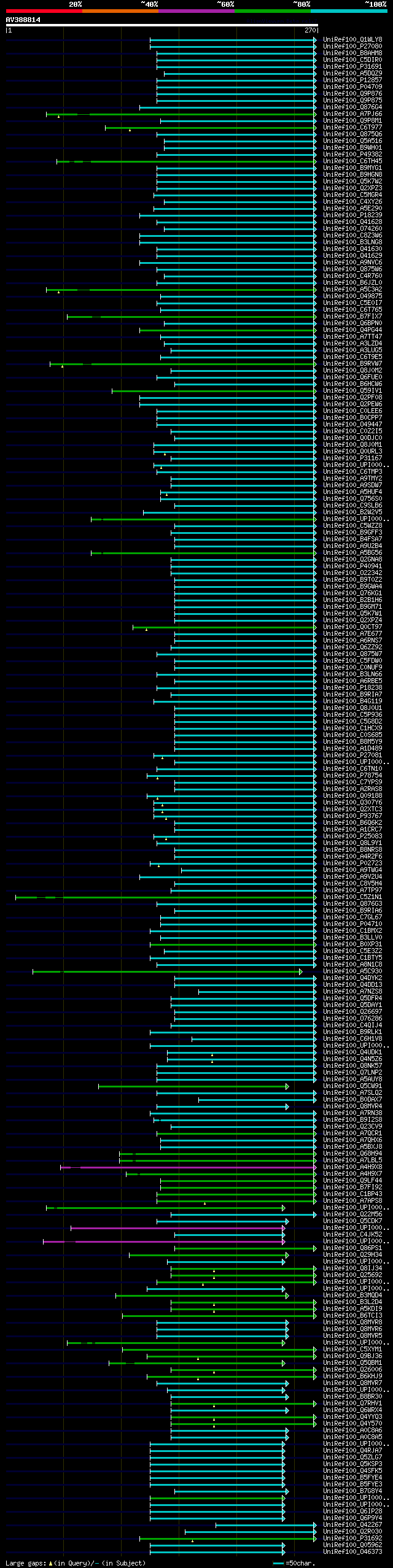Image resolution: width=393 pixels, height=1568 pixels.
Task: Select the UniRef100_B3LNG8 label
Action: click(352, 242)
